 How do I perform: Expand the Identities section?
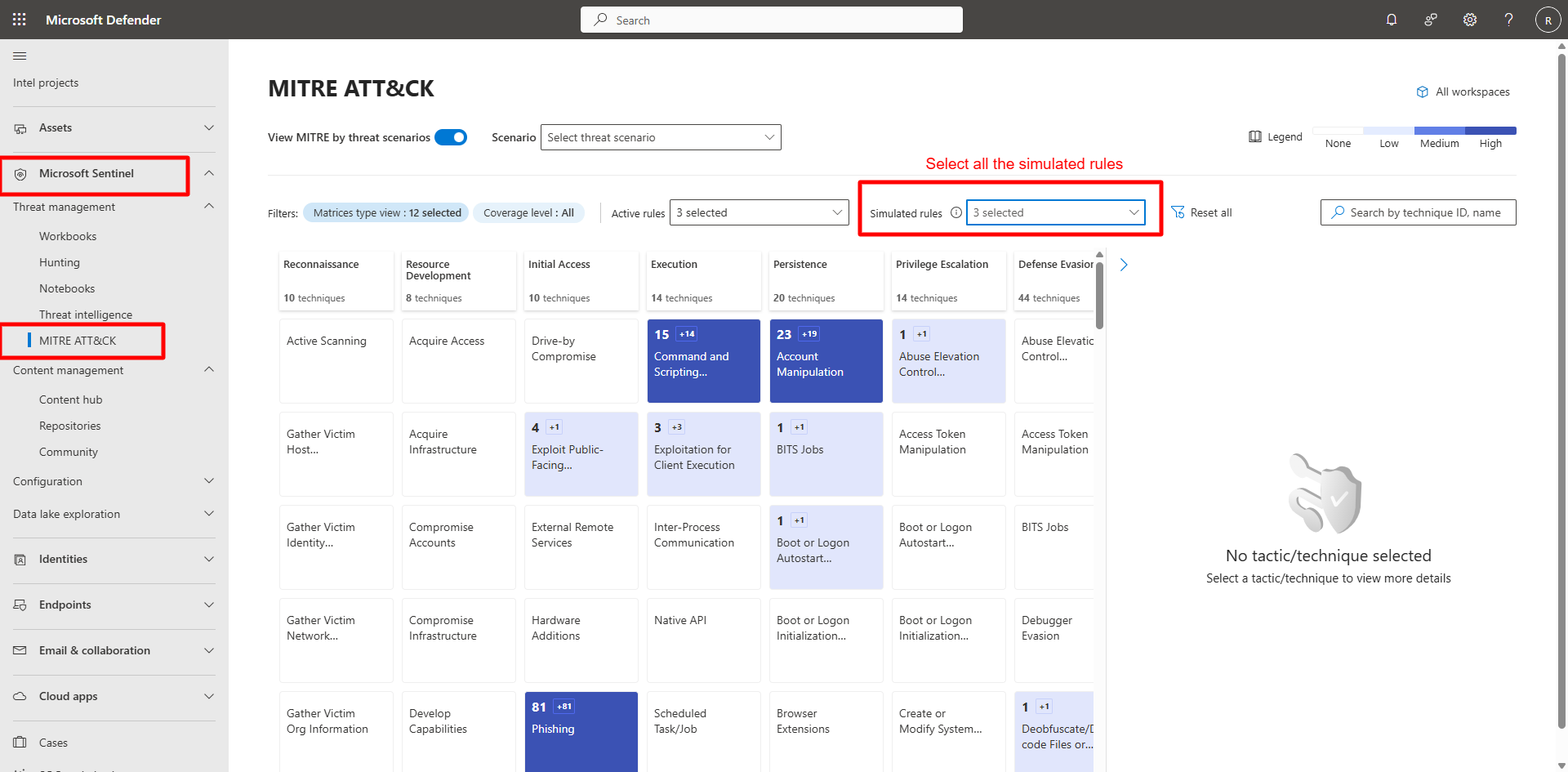[209, 560]
